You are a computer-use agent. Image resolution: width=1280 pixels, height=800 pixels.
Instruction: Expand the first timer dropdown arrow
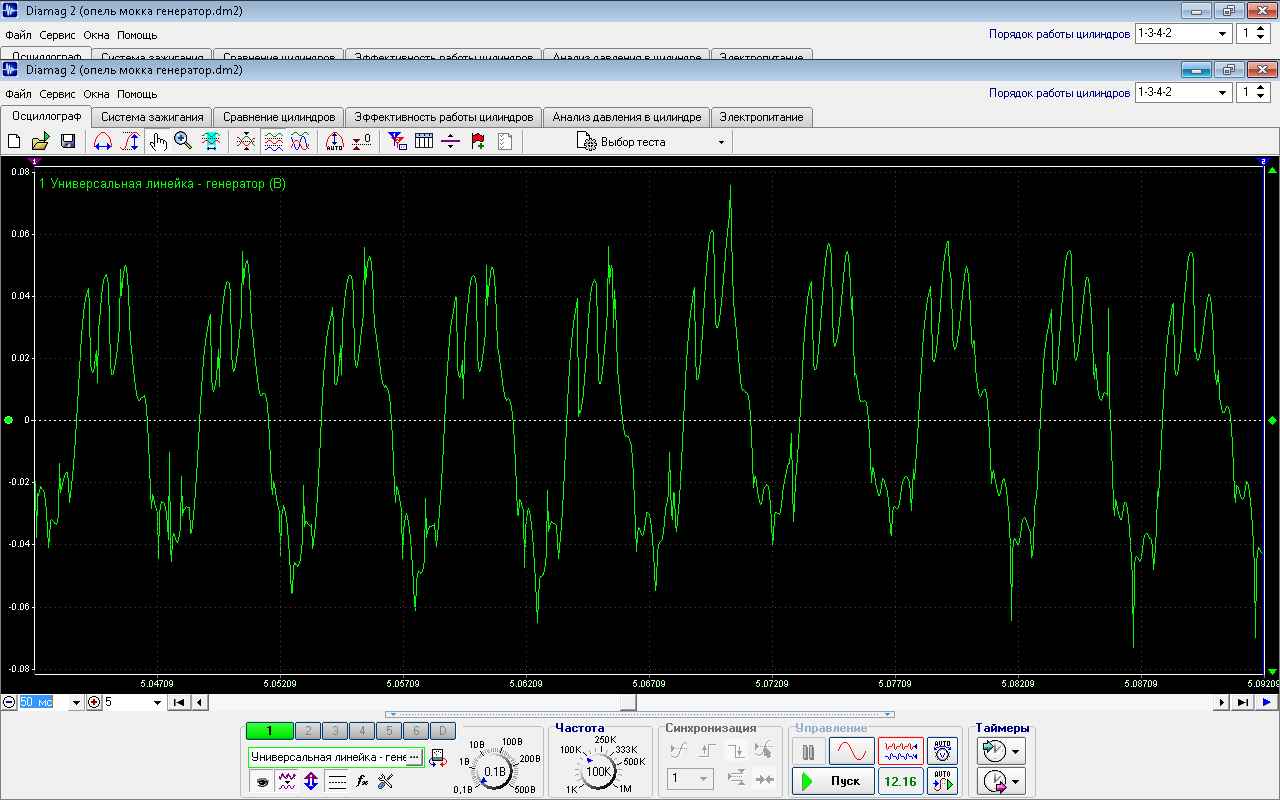pos(1017,751)
